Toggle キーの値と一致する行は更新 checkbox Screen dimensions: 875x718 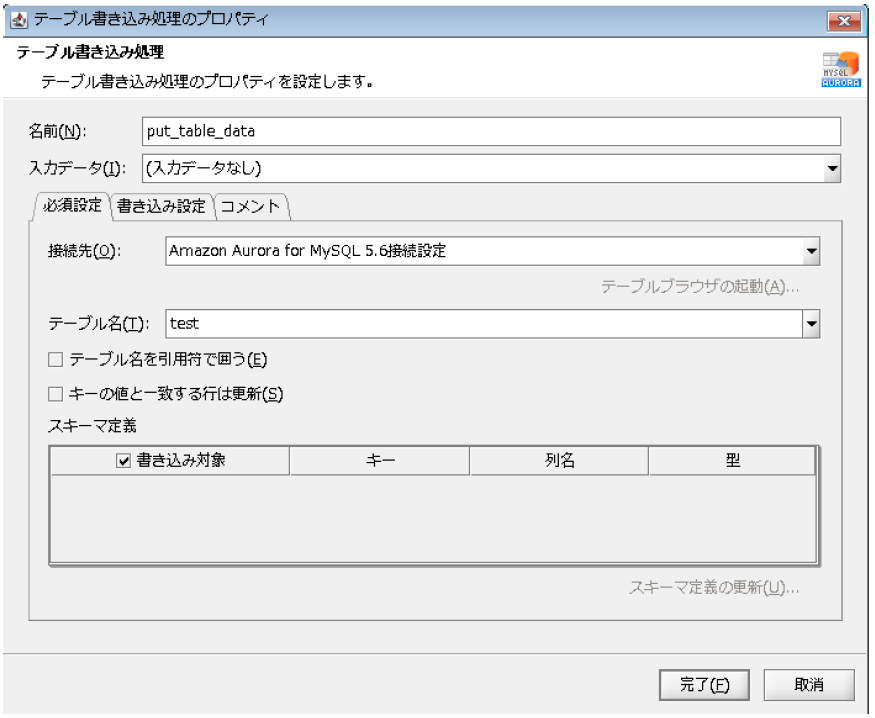(56, 394)
